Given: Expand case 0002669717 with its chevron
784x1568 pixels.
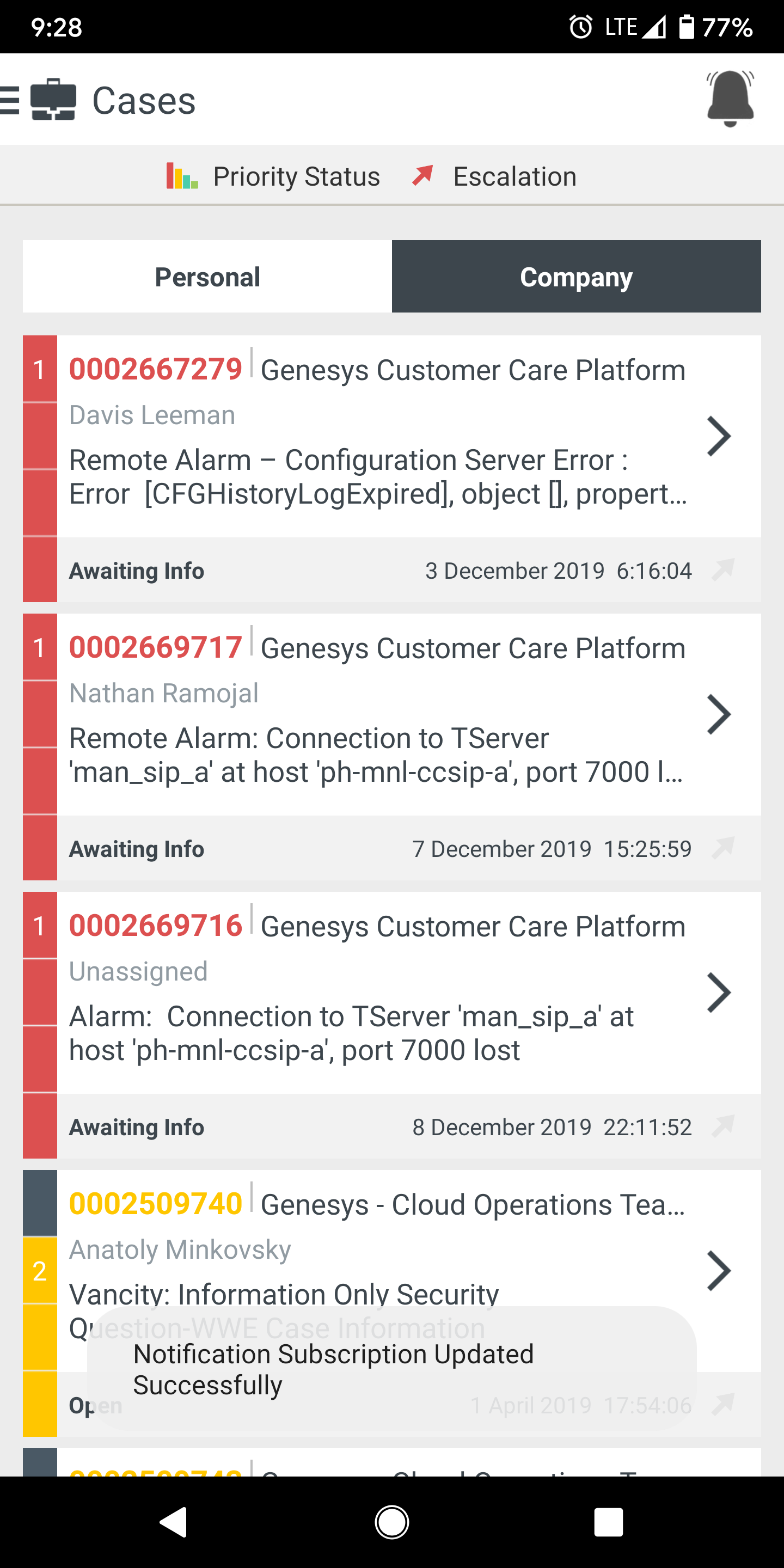Looking at the screenshot, I should pos(718,714).
